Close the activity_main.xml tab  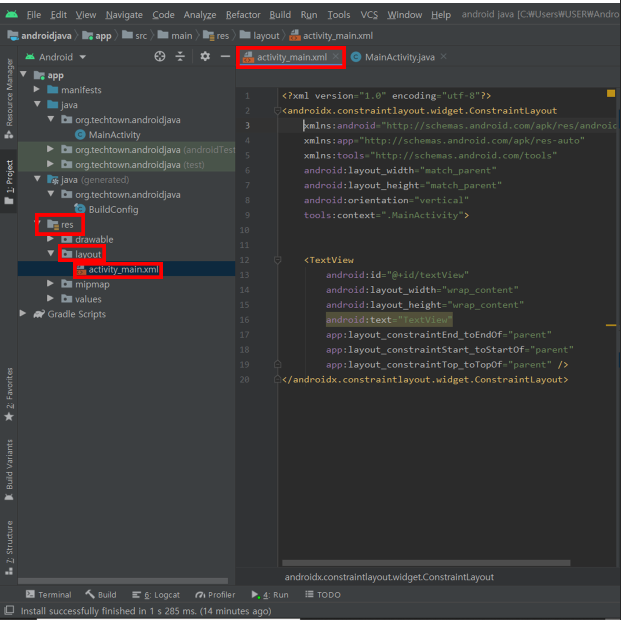point(336,57)
